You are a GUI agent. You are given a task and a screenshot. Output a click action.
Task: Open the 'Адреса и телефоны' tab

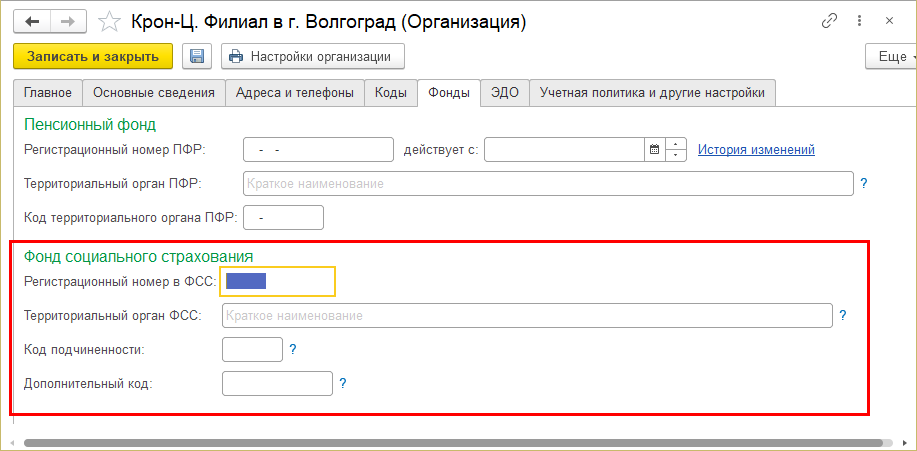294,93
